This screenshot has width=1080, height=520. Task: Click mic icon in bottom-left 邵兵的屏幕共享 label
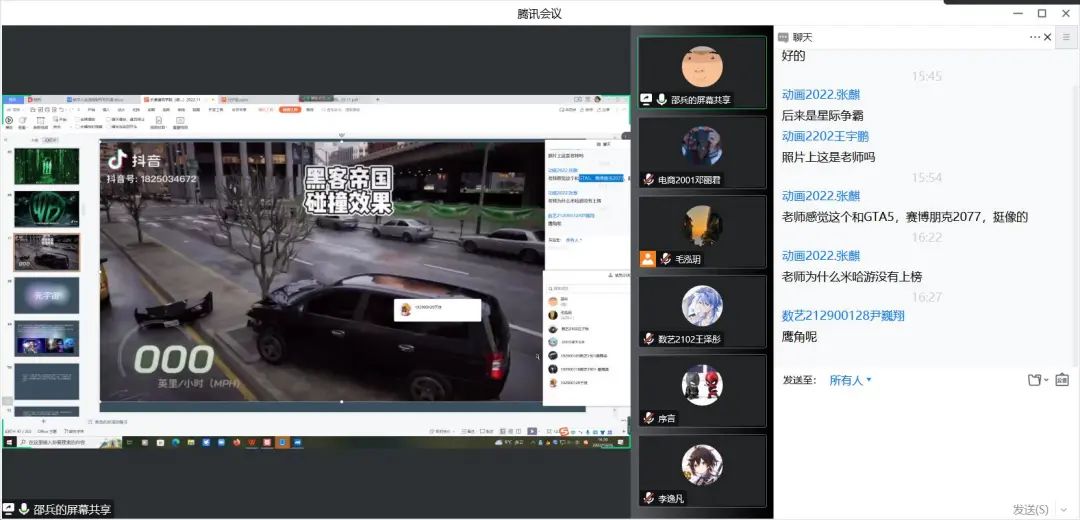coord(24,510)
